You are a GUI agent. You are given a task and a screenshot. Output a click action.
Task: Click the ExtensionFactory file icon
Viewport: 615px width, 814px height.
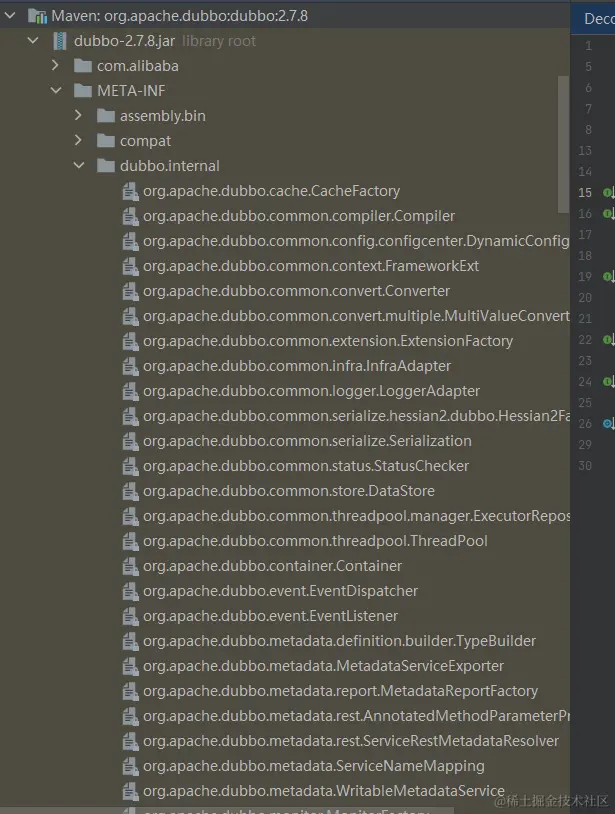coord(130,341)
